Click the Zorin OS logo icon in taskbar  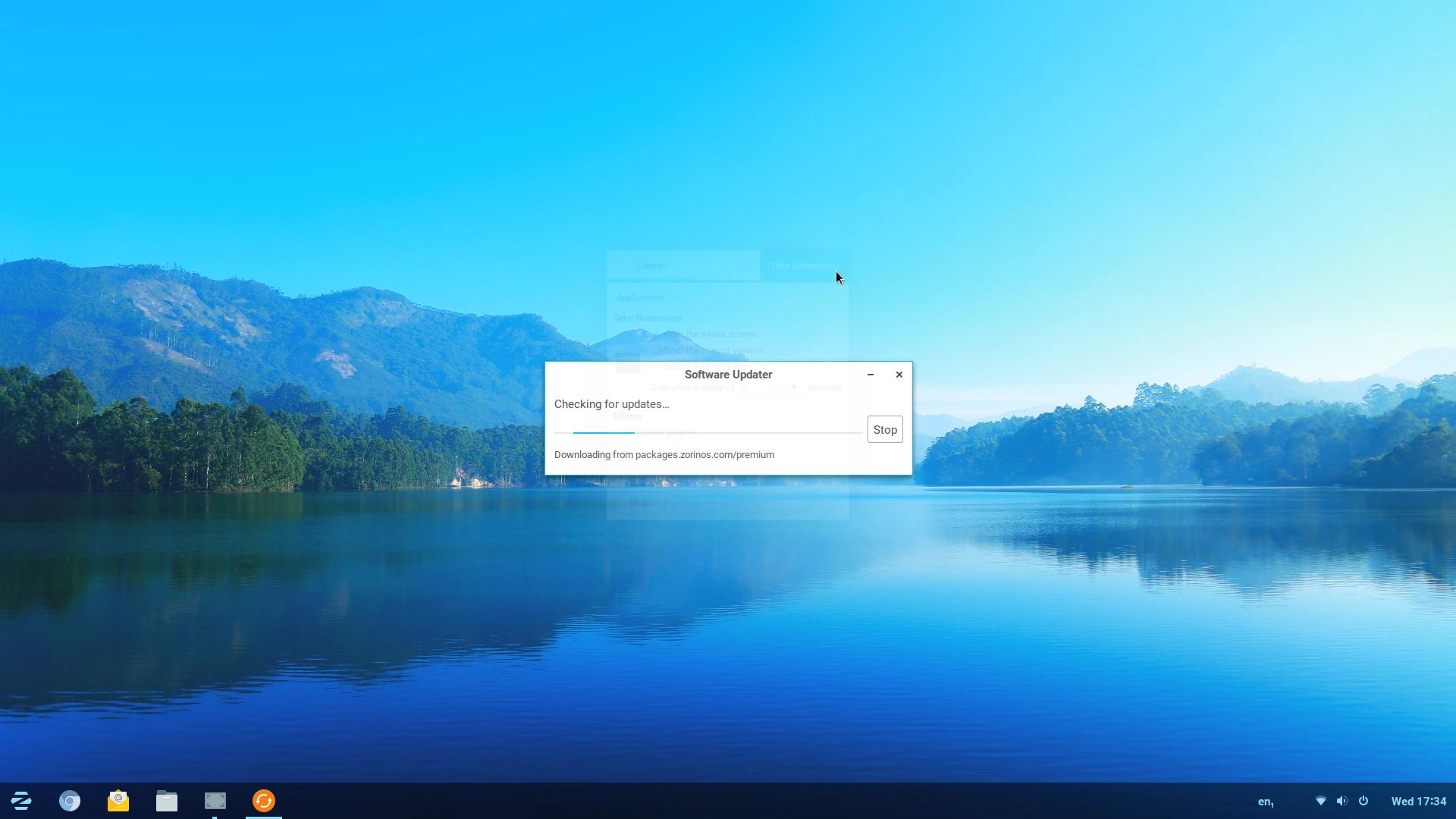[x=22, y=800]
